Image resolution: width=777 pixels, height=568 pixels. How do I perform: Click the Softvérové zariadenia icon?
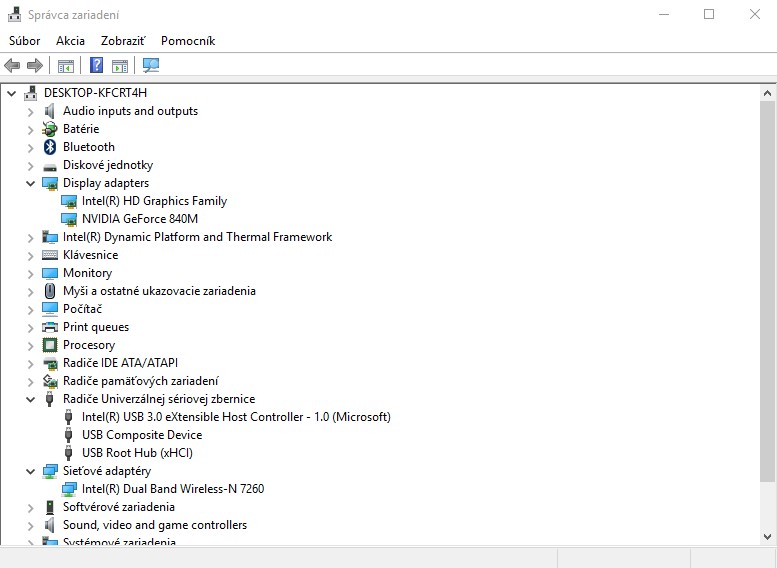click(x=50, y=507)
